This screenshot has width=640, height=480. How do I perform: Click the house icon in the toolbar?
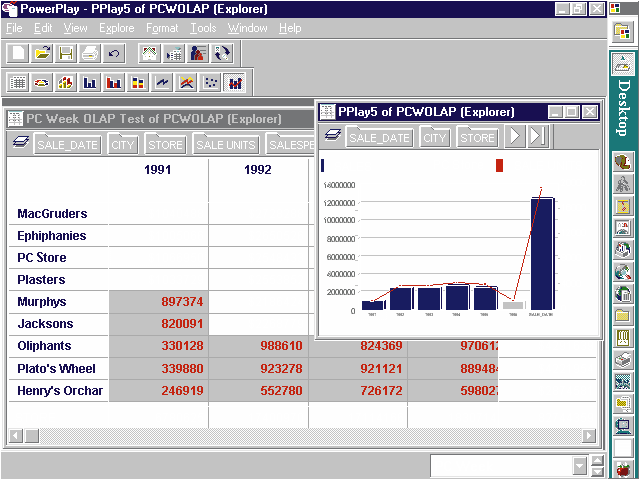coord(149,53)
